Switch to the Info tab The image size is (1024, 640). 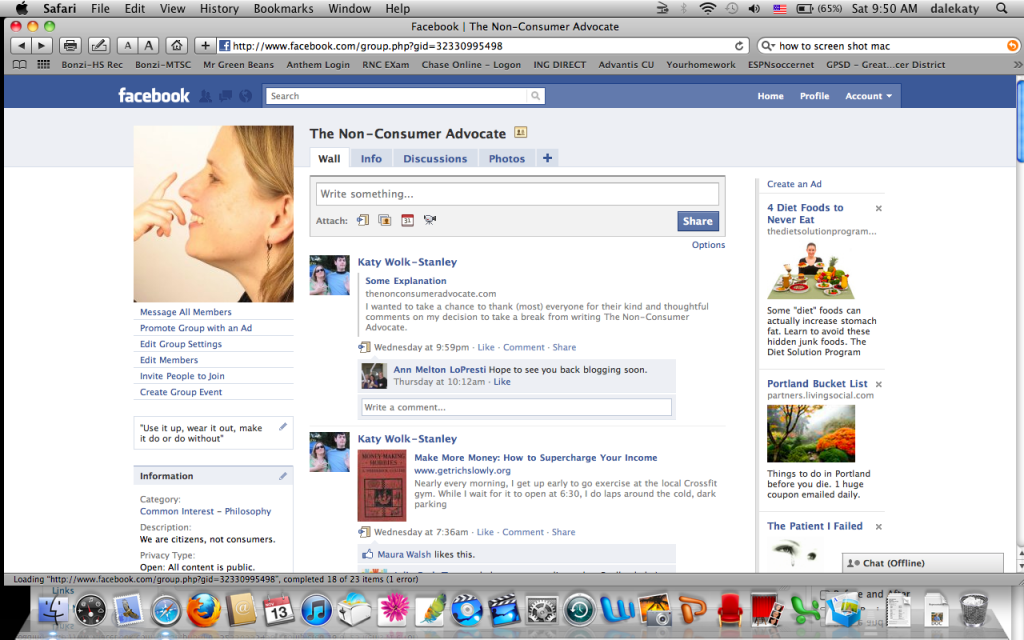(371, 159)
